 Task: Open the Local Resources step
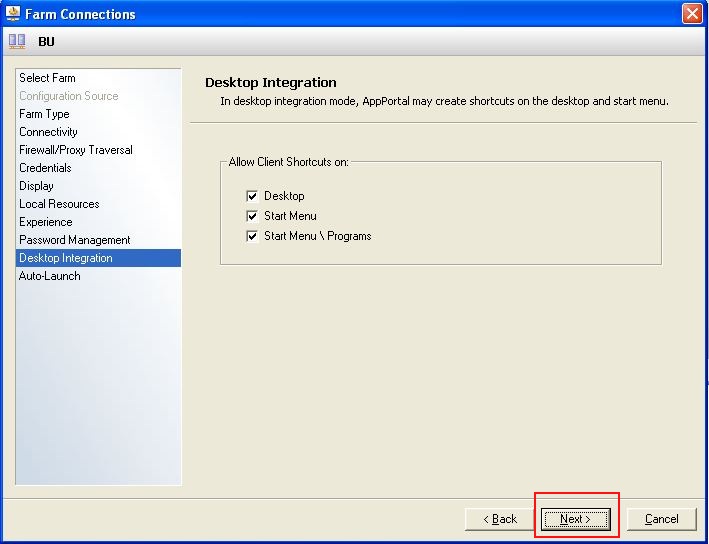pyautogui.click(x=98, y=204)
